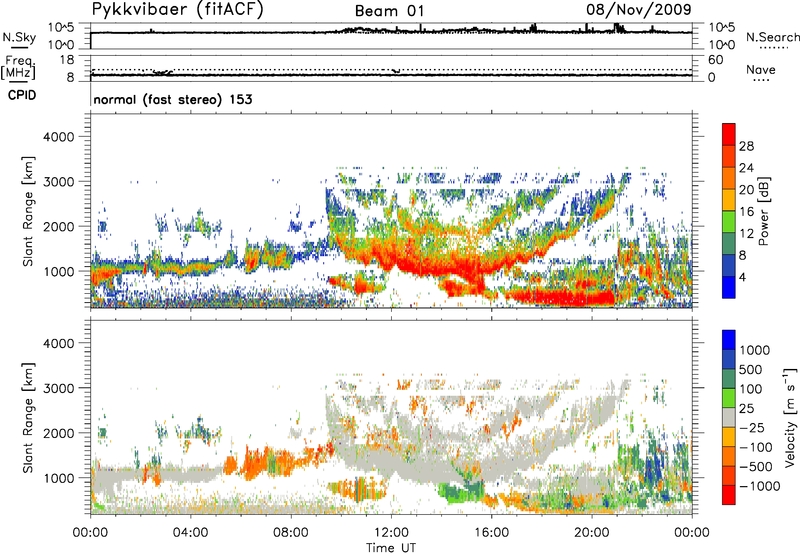Click the 08/Nov/2009 date label
Viewport: 800px width, 554px height.
click(639, 9)
